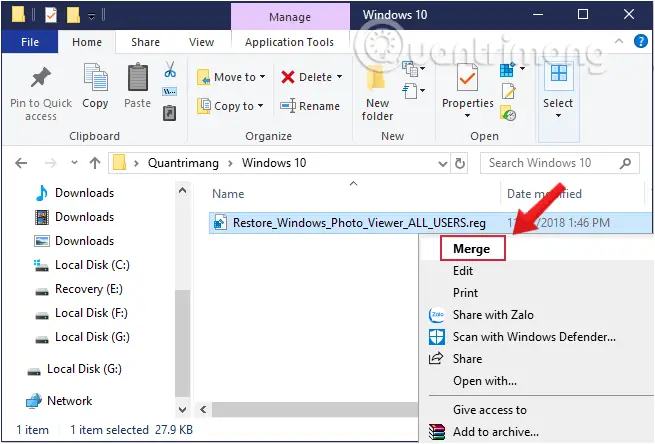Viewport: 655px width, 444px height.
Task: Select the Restore_Windows_Photo_Viewer_ALL_USERS.reg file icon
Action: pyautogui.click(x=220, y=223)
